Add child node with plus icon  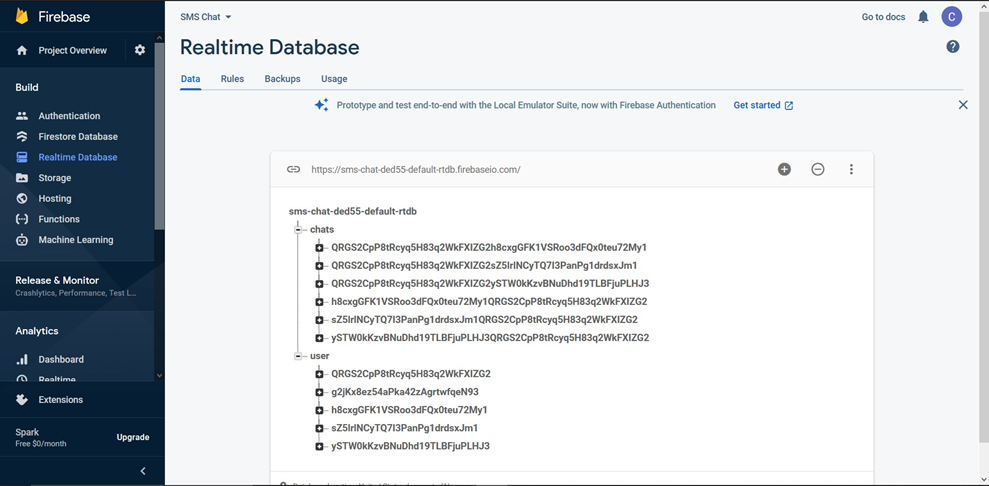tap(784, 170)
